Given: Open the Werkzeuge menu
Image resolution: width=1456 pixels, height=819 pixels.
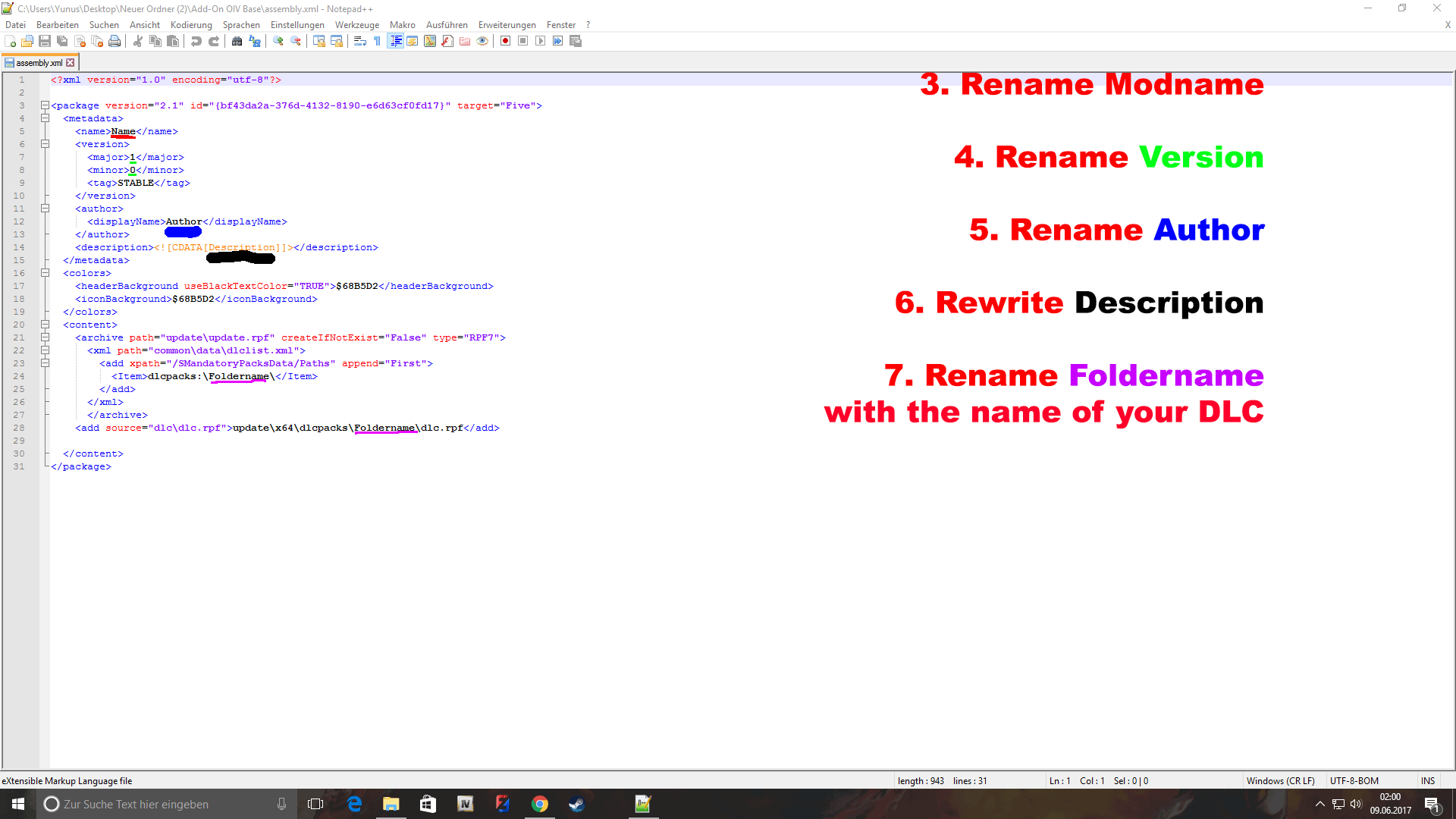Looking at the screenshot, I should pyautogui.click(x=357, y=25).
